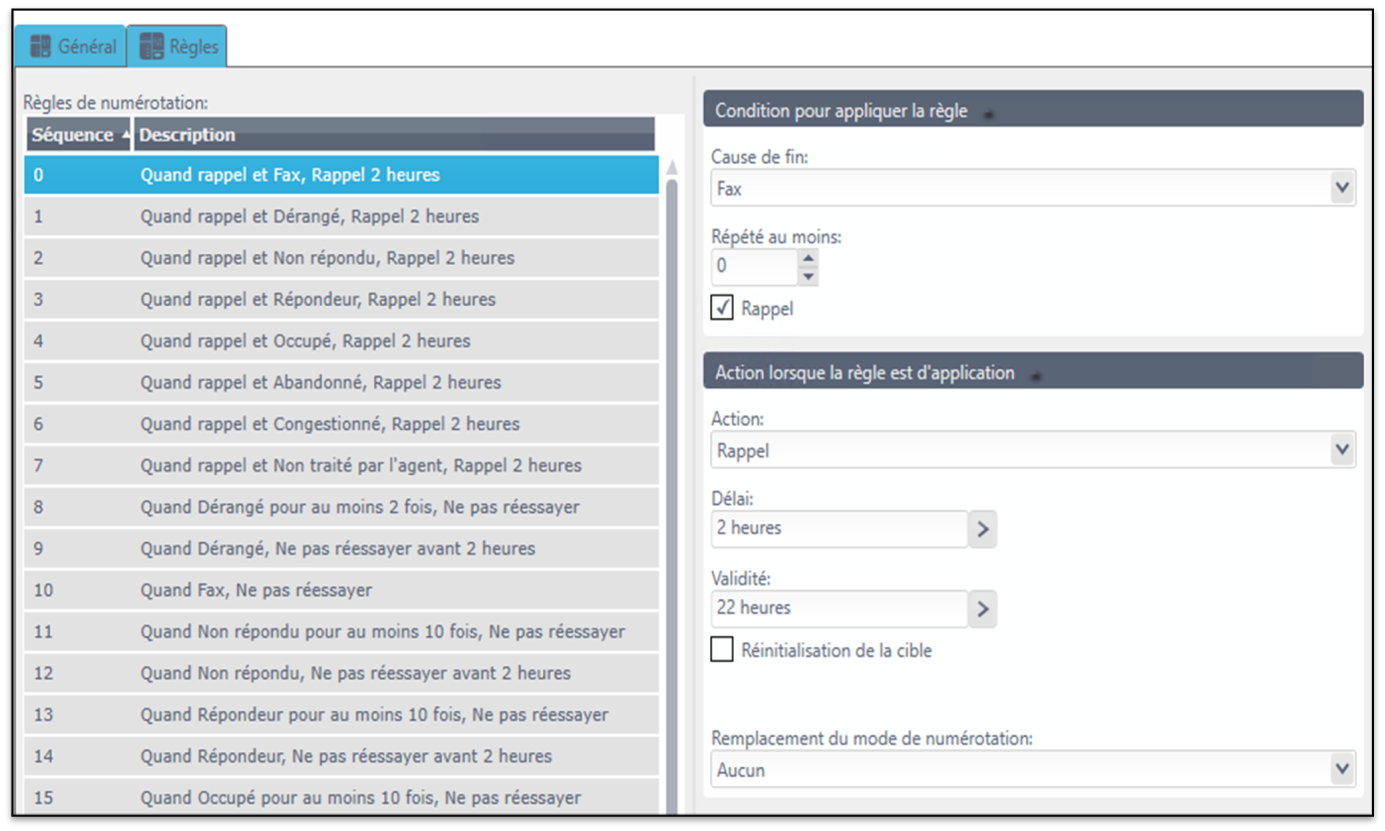This screenshot has width=1385, height=831.
Task: Click the Répété au moins number field
Action: point(755,267)
